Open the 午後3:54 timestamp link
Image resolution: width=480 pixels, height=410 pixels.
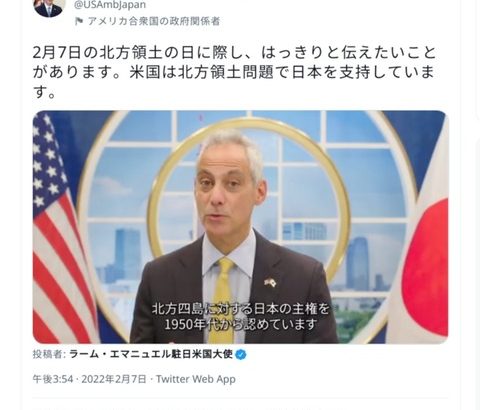pyautogui.click(x=53, y=379)
